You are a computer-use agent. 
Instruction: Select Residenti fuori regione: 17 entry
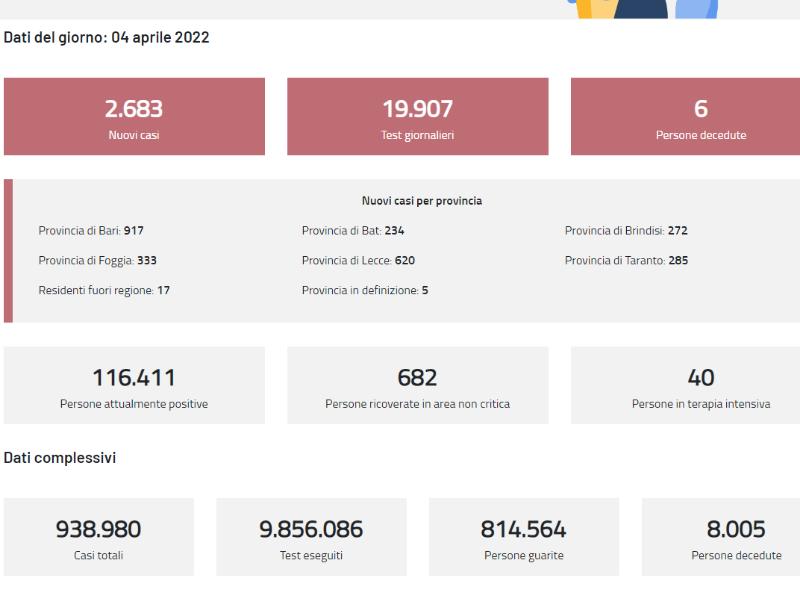pos(104,290)
